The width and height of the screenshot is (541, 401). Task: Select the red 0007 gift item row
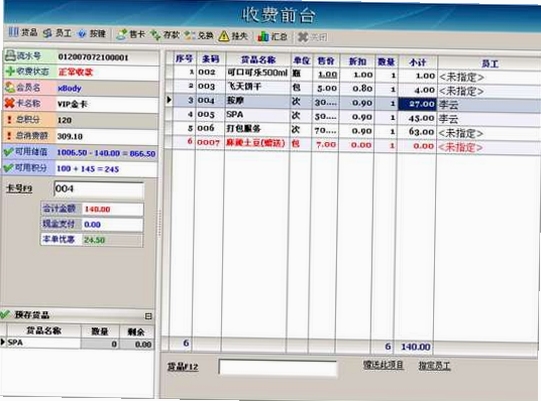click(x=353, y=145)
